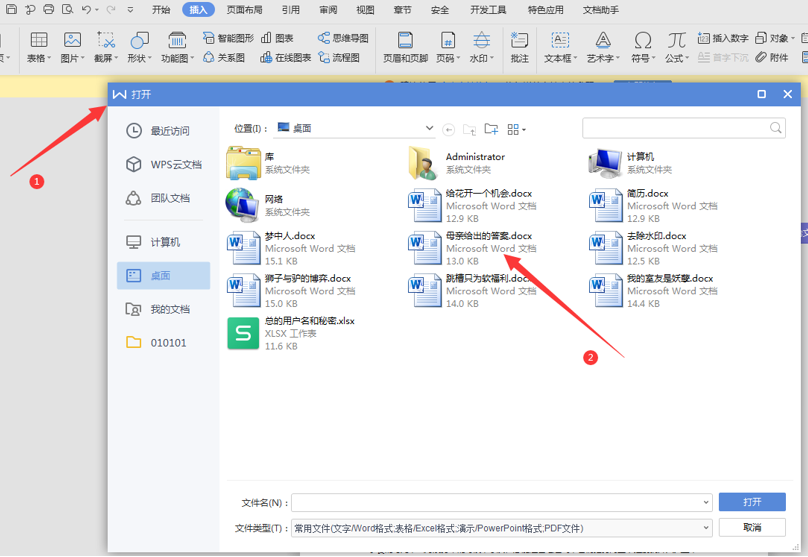Select file 我的室友是妖孽.docx
Viewport: 808px width, 557px height.
pyautogui.click(x=653, y=291)
